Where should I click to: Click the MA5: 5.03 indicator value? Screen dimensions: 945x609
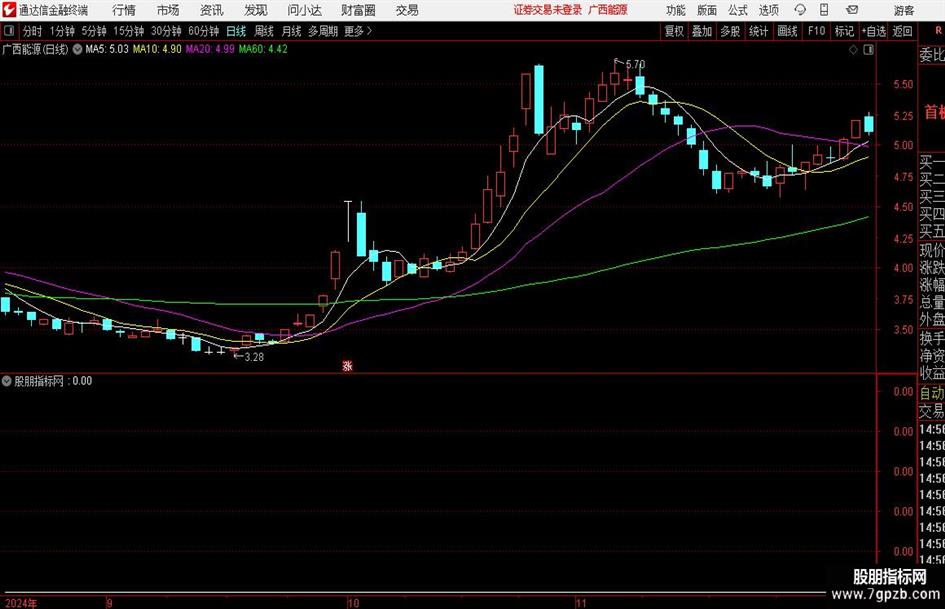click(x=107, y=49)
